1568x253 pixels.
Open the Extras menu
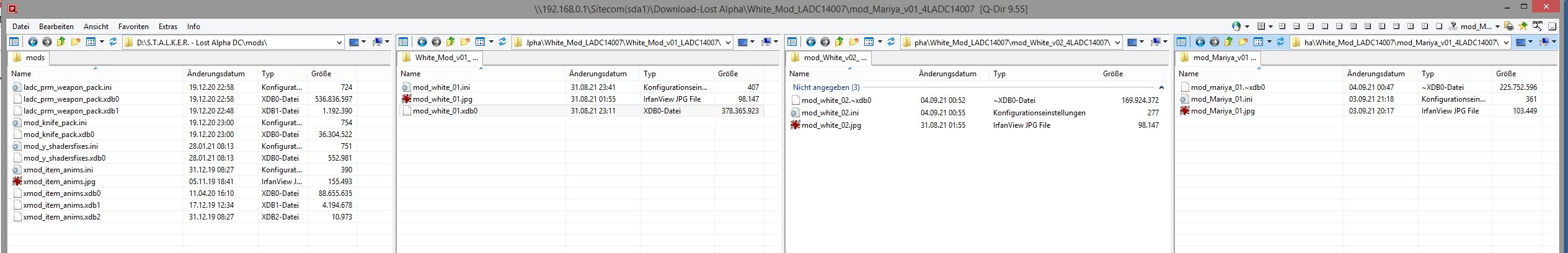coord(168,27)
